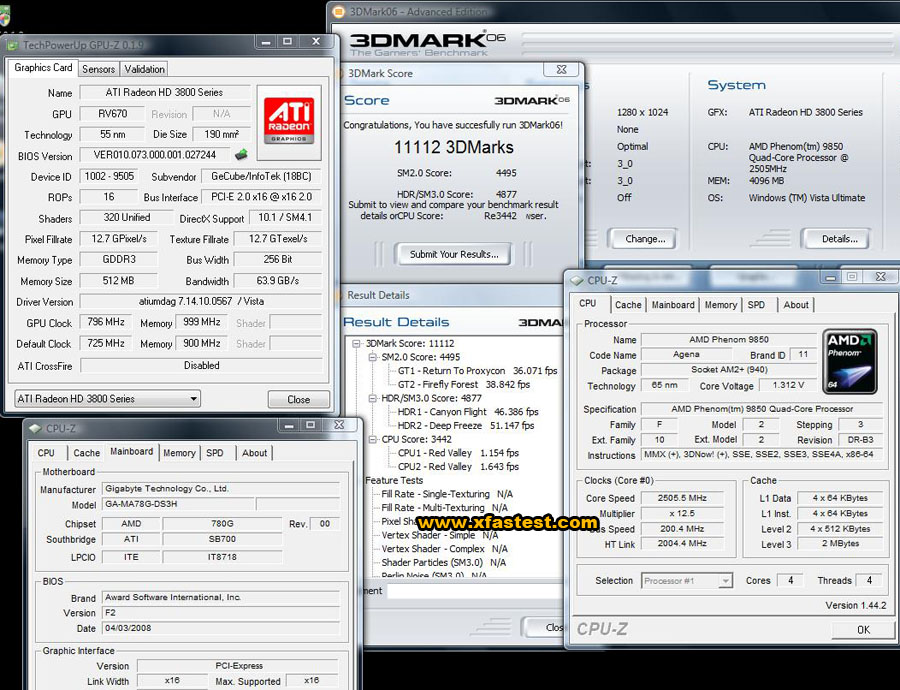Click Details... button in System section
The height and width of the screenshot is (690, 900).
point(839,239)
